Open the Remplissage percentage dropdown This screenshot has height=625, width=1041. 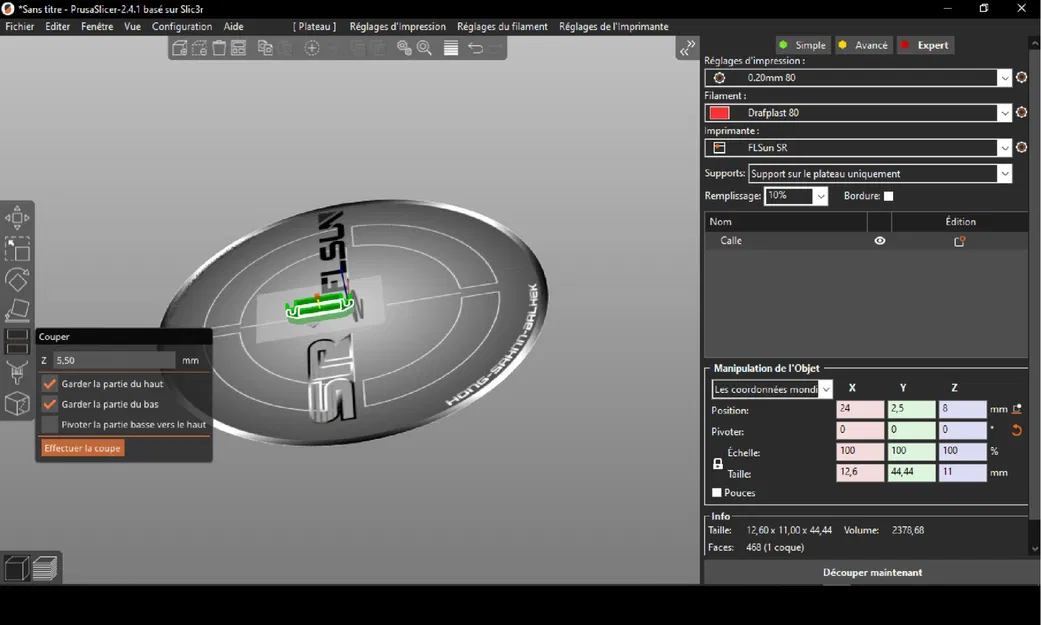pos(820,197)
